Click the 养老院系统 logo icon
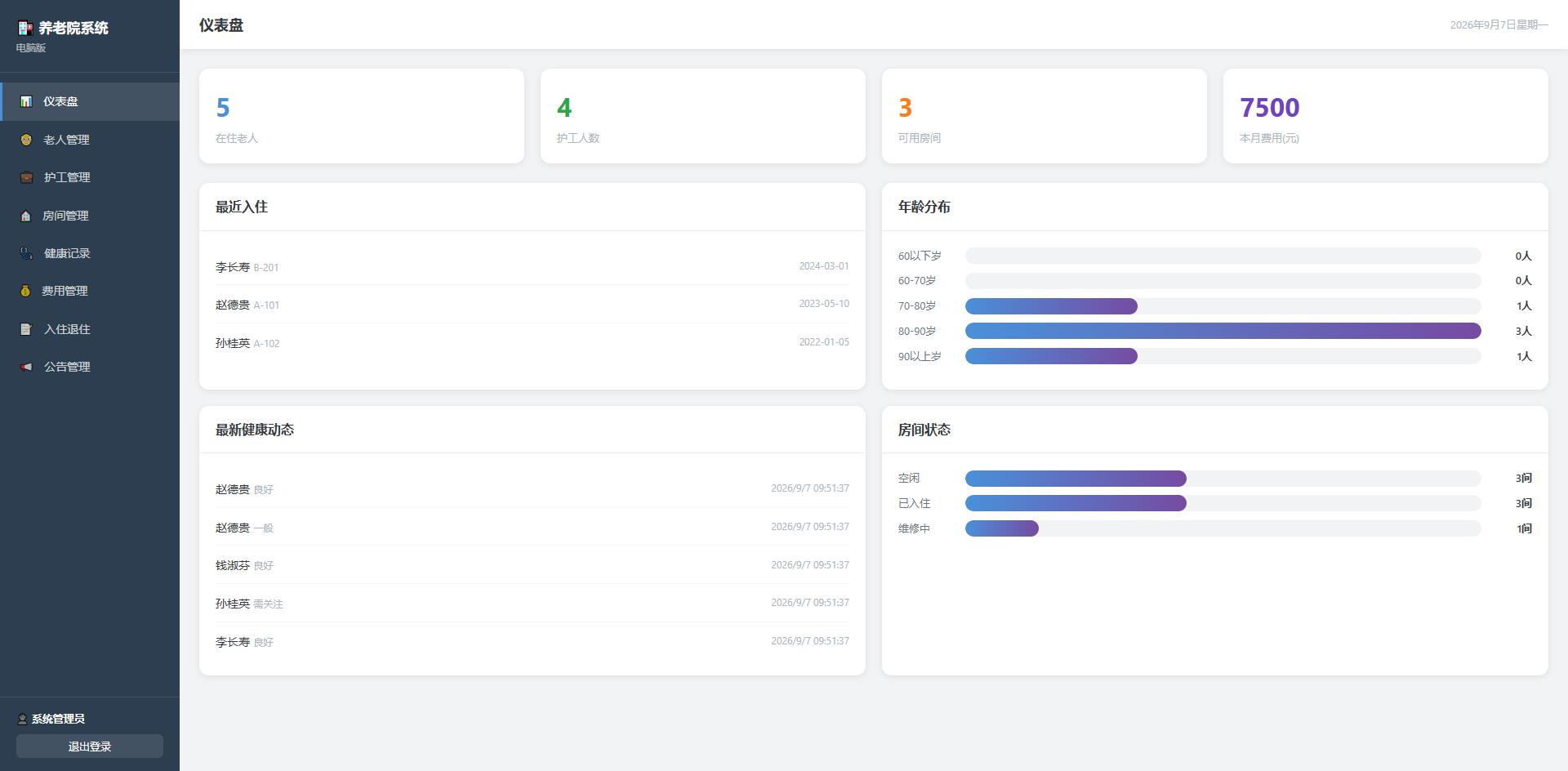The image size is (1568, 771). tap(25, 28)
